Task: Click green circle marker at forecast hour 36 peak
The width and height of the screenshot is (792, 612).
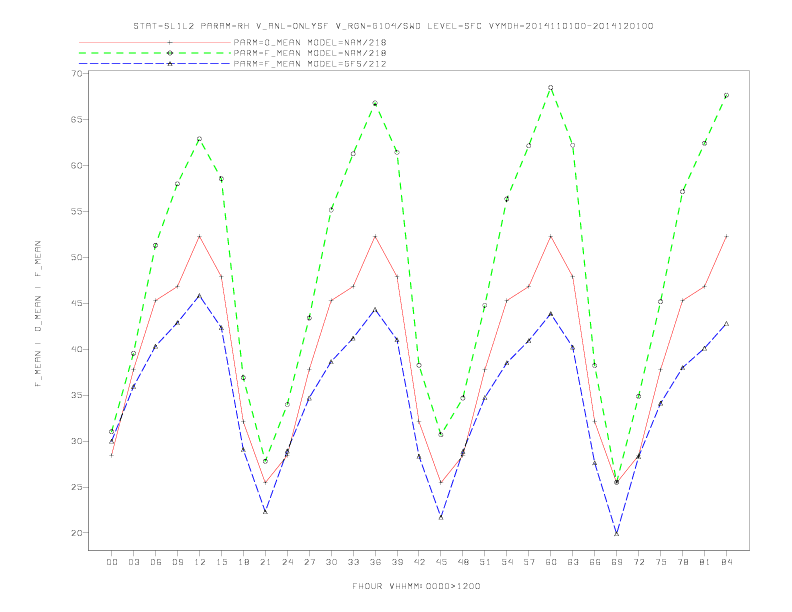Action: coord(375,103)
